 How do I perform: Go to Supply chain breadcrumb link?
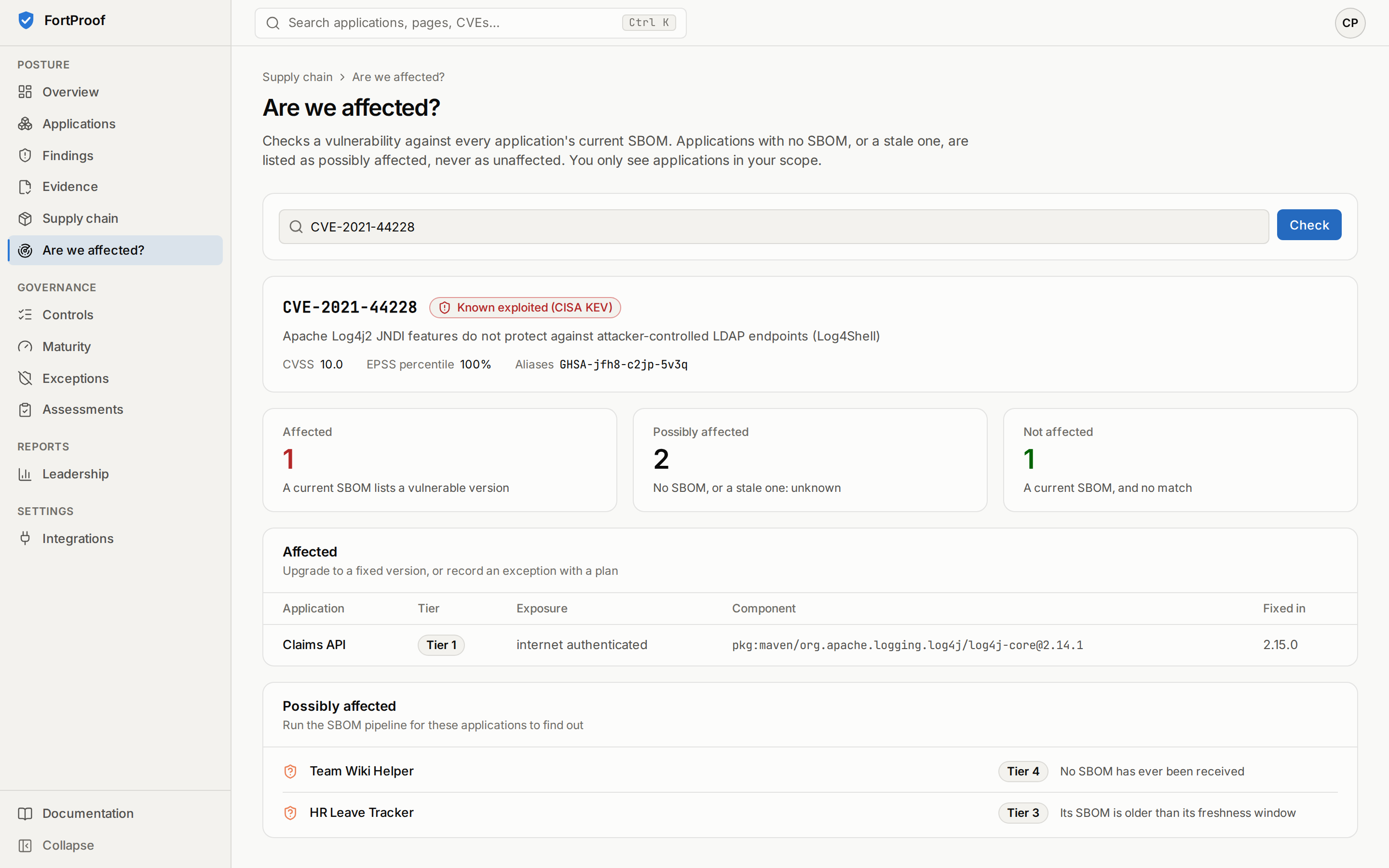[x=297, y=77]
